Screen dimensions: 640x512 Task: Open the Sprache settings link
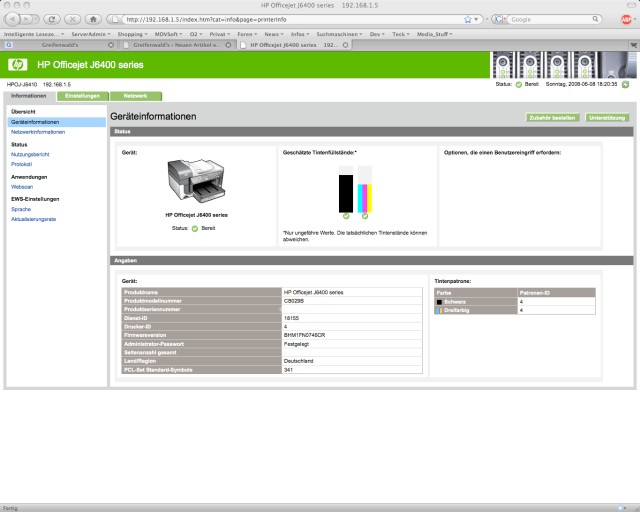point(21,209)
